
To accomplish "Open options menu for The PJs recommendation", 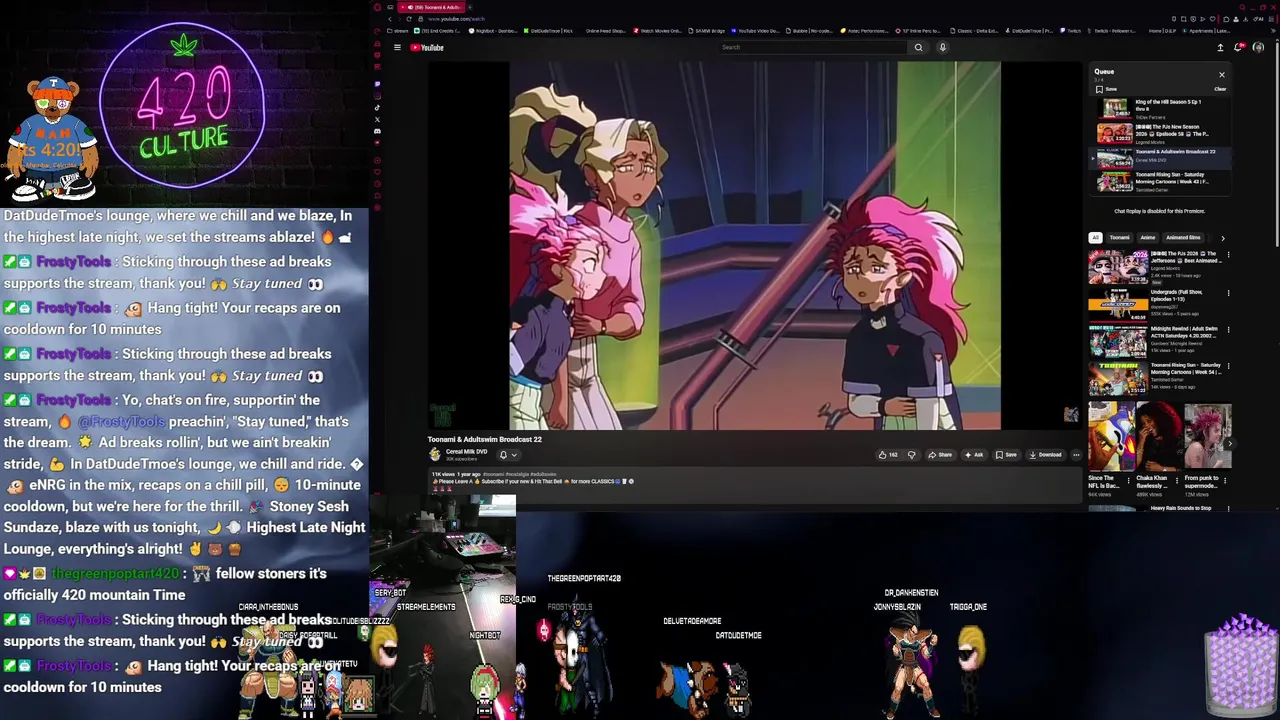I will pos(1228,256).
